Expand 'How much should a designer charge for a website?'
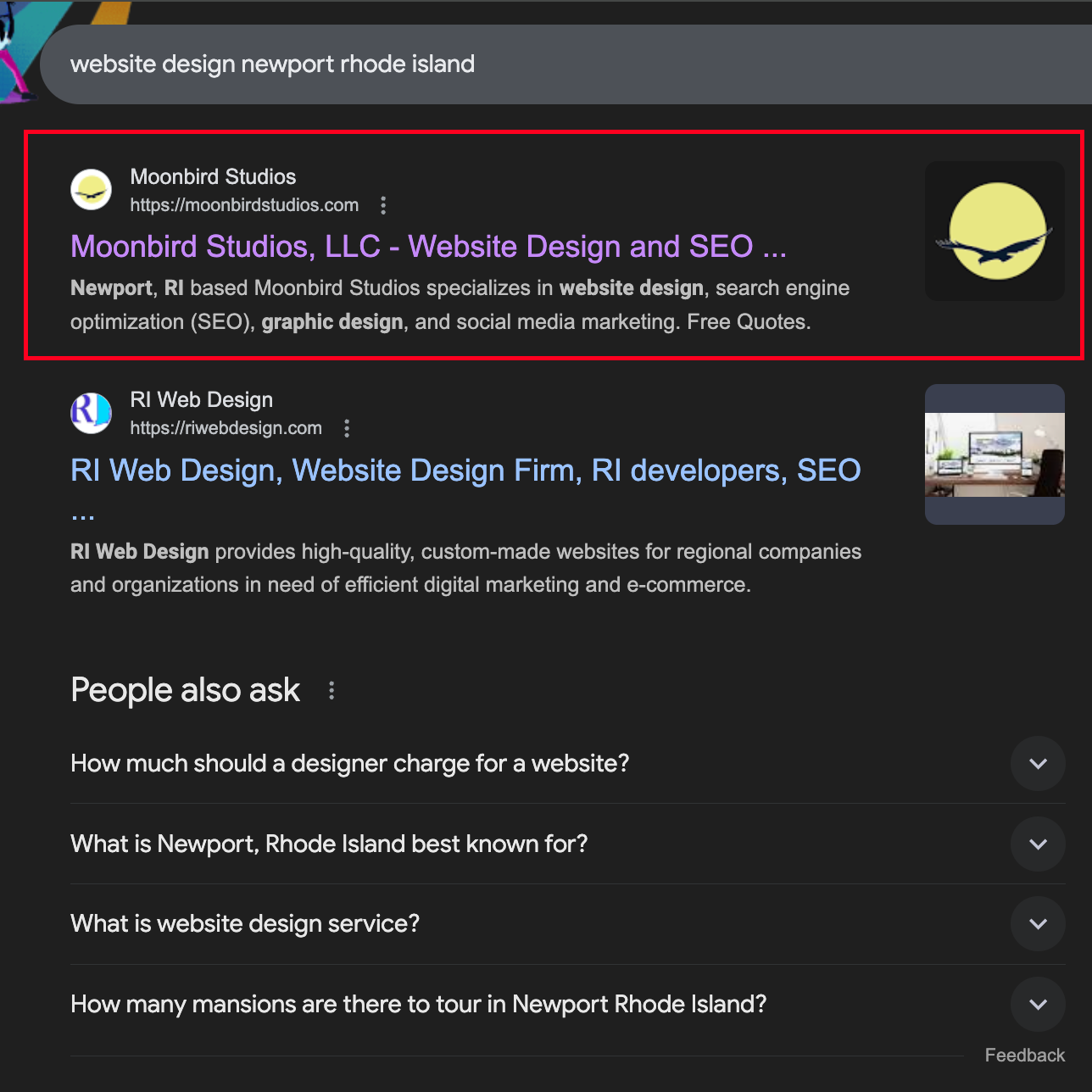The height and width of the screenshot is (1092, 1092). 1038,763
